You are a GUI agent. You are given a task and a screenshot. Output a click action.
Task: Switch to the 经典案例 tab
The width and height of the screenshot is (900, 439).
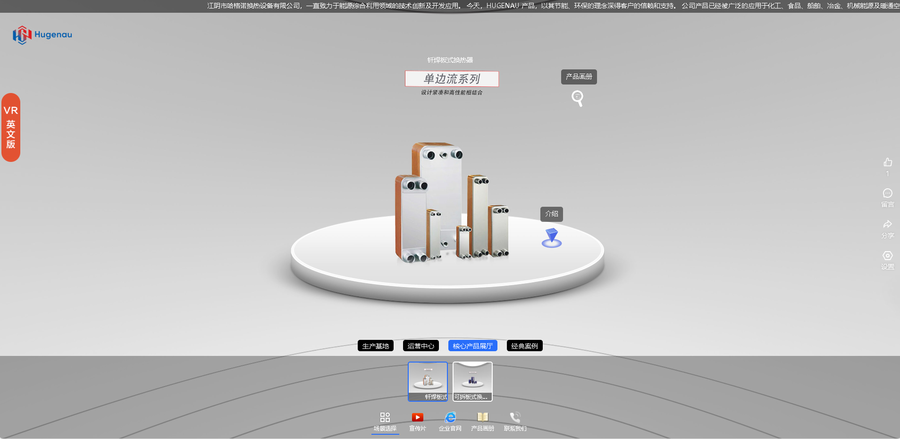pyautogui.click(x=525, y=346)
